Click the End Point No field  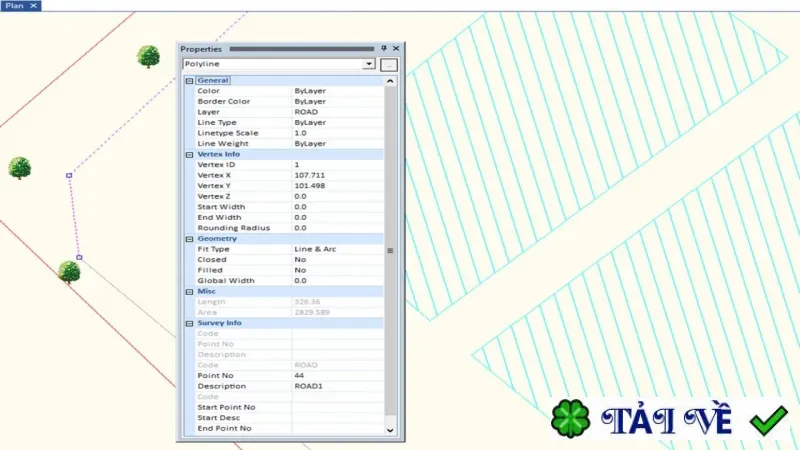338,429
